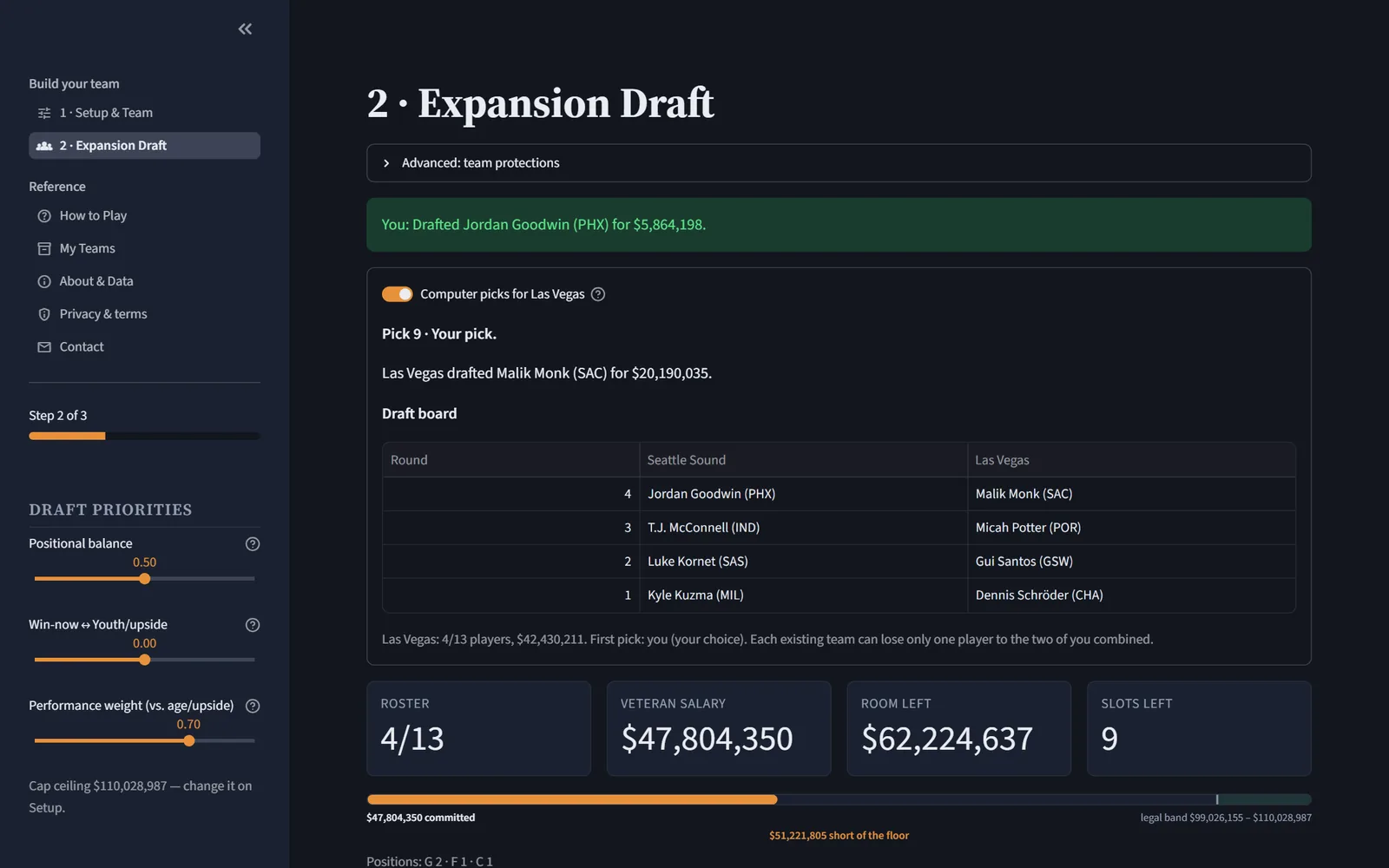
Task: Select Luke Kornet (SAS) cell
Action: click(x=803, y=562)
